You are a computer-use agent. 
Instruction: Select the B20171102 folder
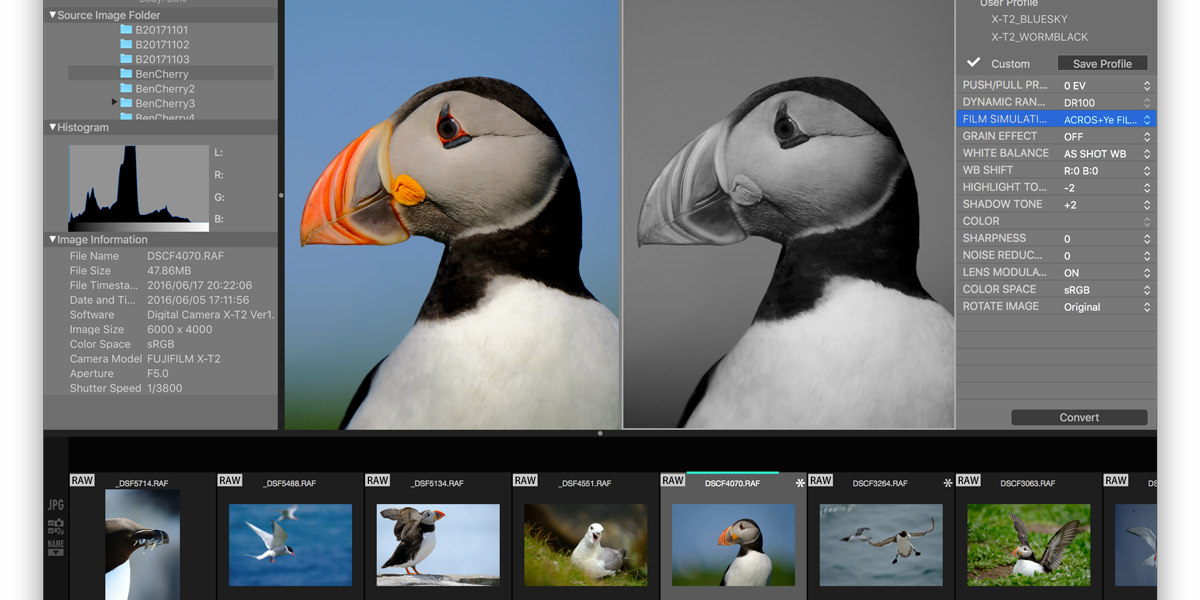(162, 45)
